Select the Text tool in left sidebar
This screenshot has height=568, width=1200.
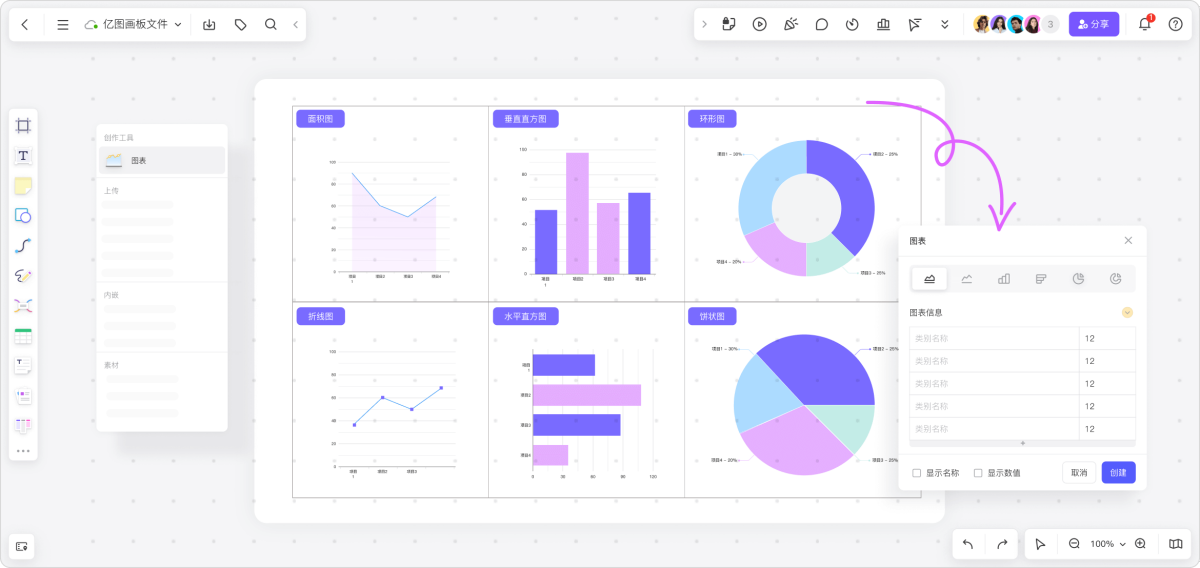[23, 156]
